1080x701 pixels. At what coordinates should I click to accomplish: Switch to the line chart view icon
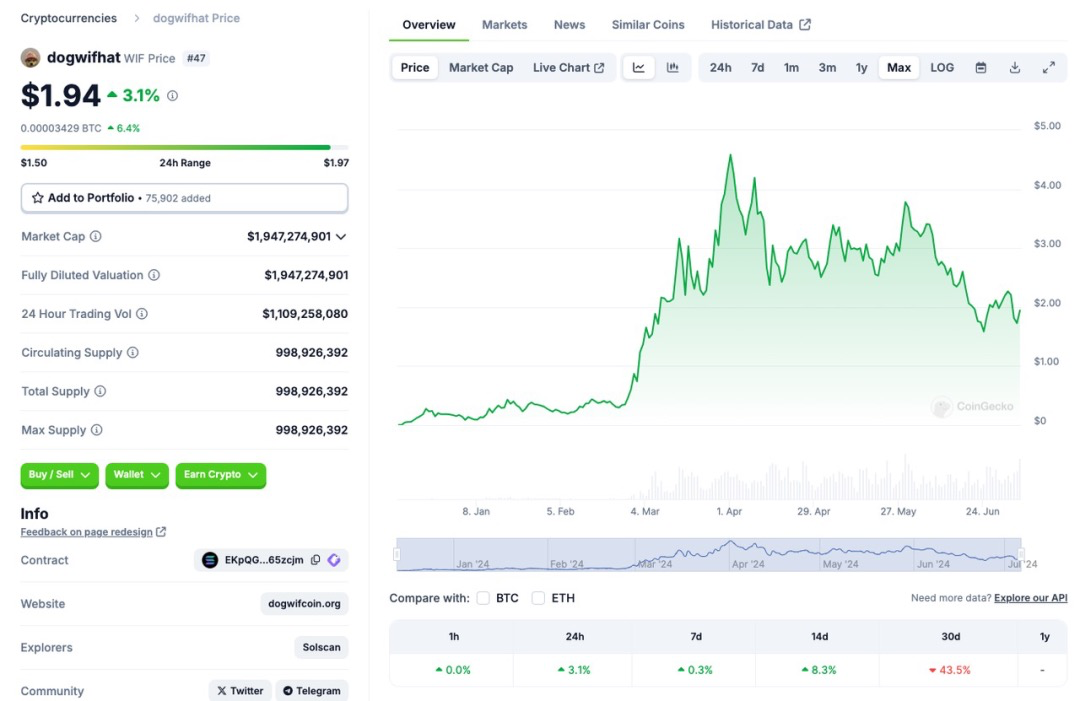(x=638, y=68)
